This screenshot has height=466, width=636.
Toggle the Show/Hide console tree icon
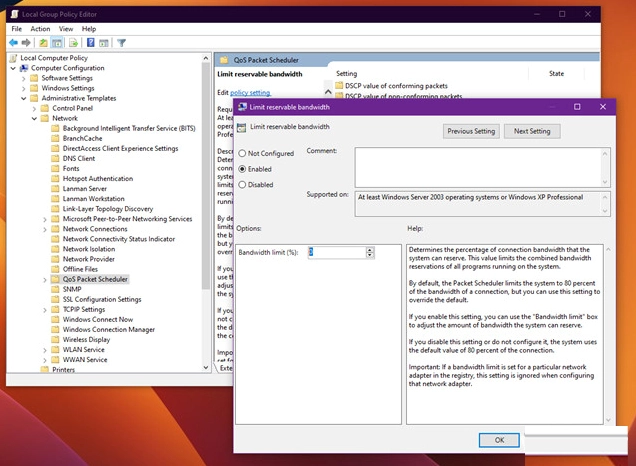click(x=57, y=43)
